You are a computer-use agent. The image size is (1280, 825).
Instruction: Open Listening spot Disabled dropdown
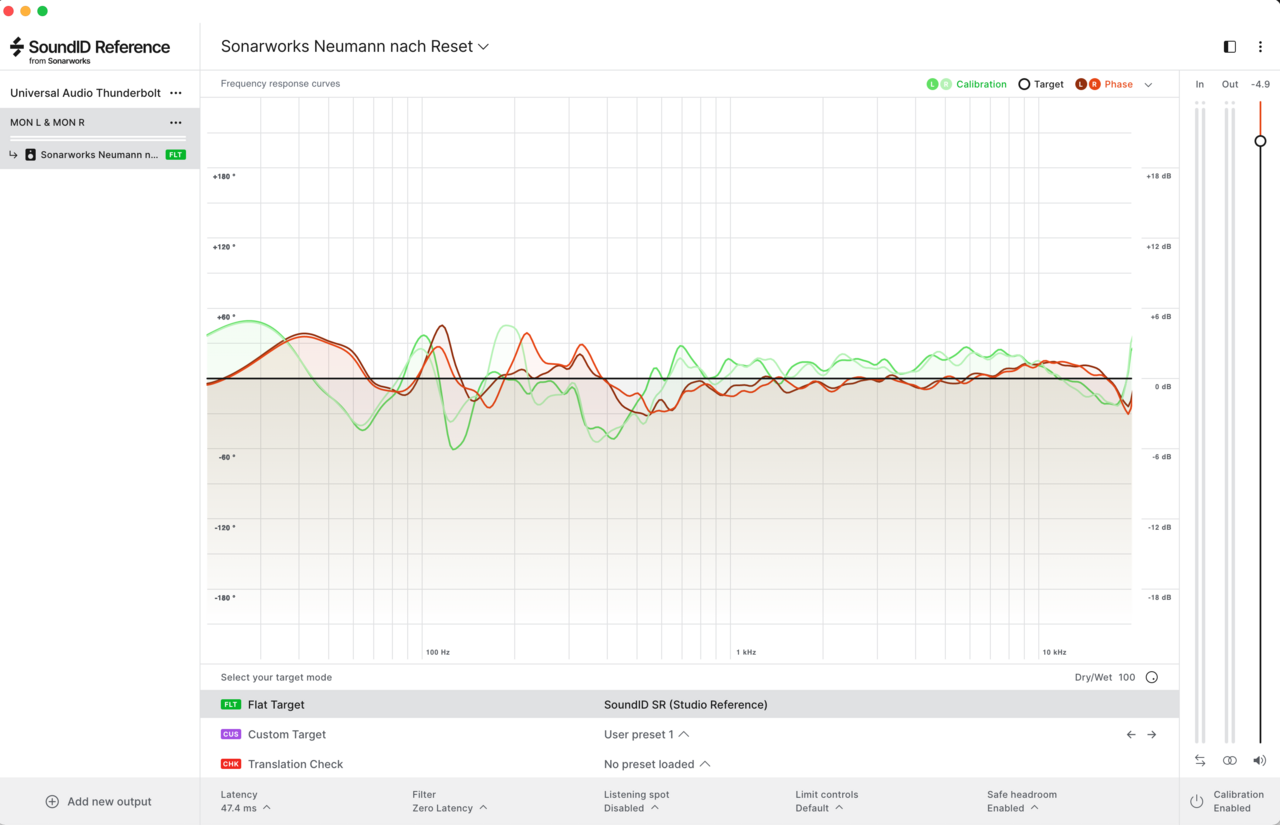[x=631, y=808]
